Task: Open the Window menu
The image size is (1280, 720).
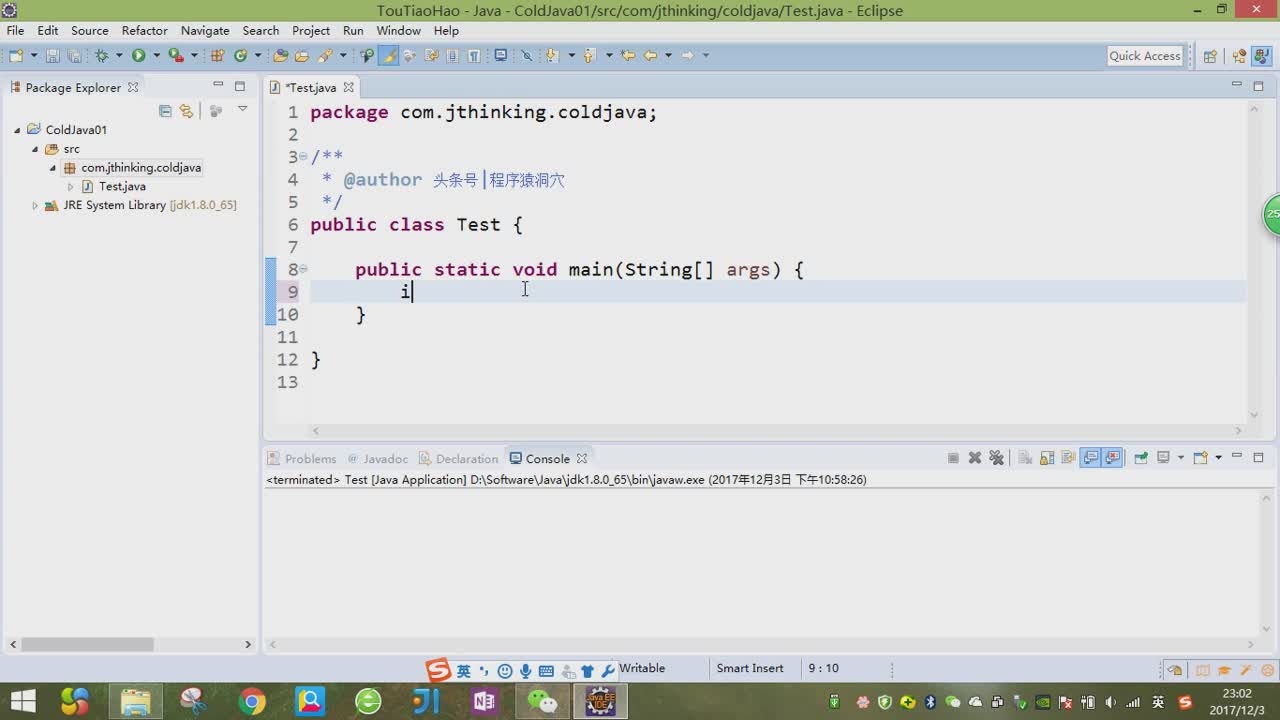Action: [398, 31]
